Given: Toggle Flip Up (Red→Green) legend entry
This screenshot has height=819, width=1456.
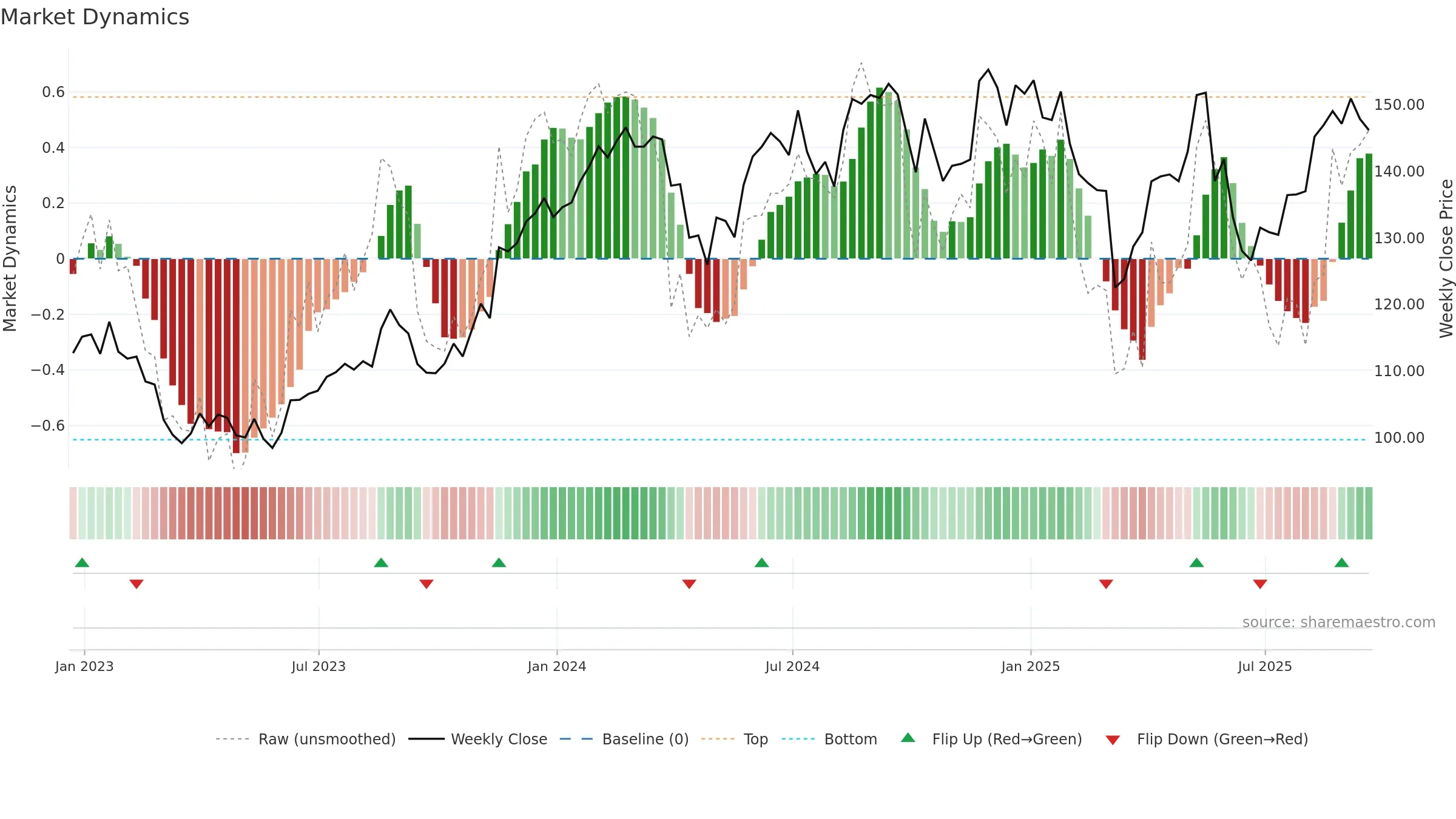Looking at the screenshot, I should (x=991, y=739).
